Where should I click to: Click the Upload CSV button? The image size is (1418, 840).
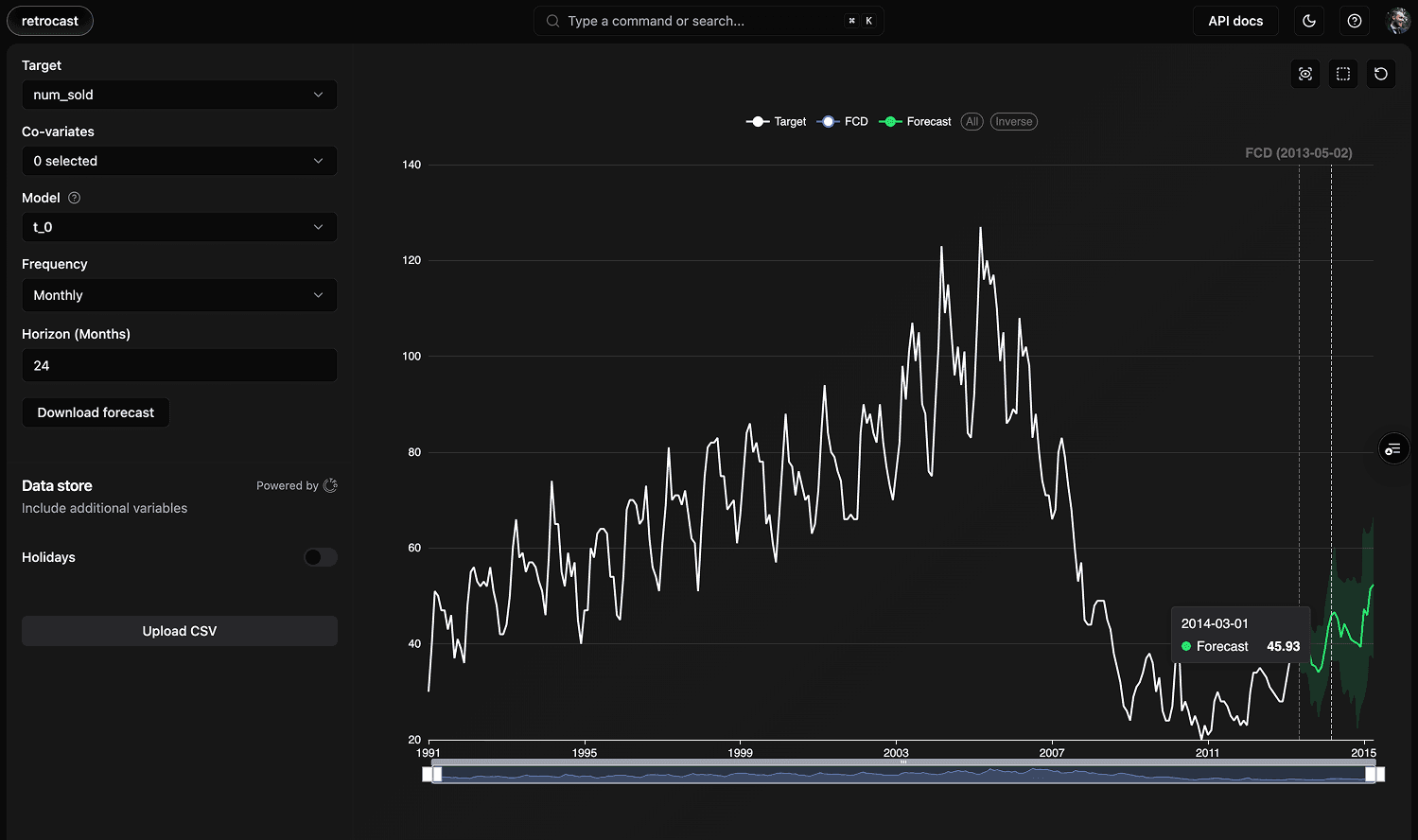pyautogui.click(x=179, y=631)
